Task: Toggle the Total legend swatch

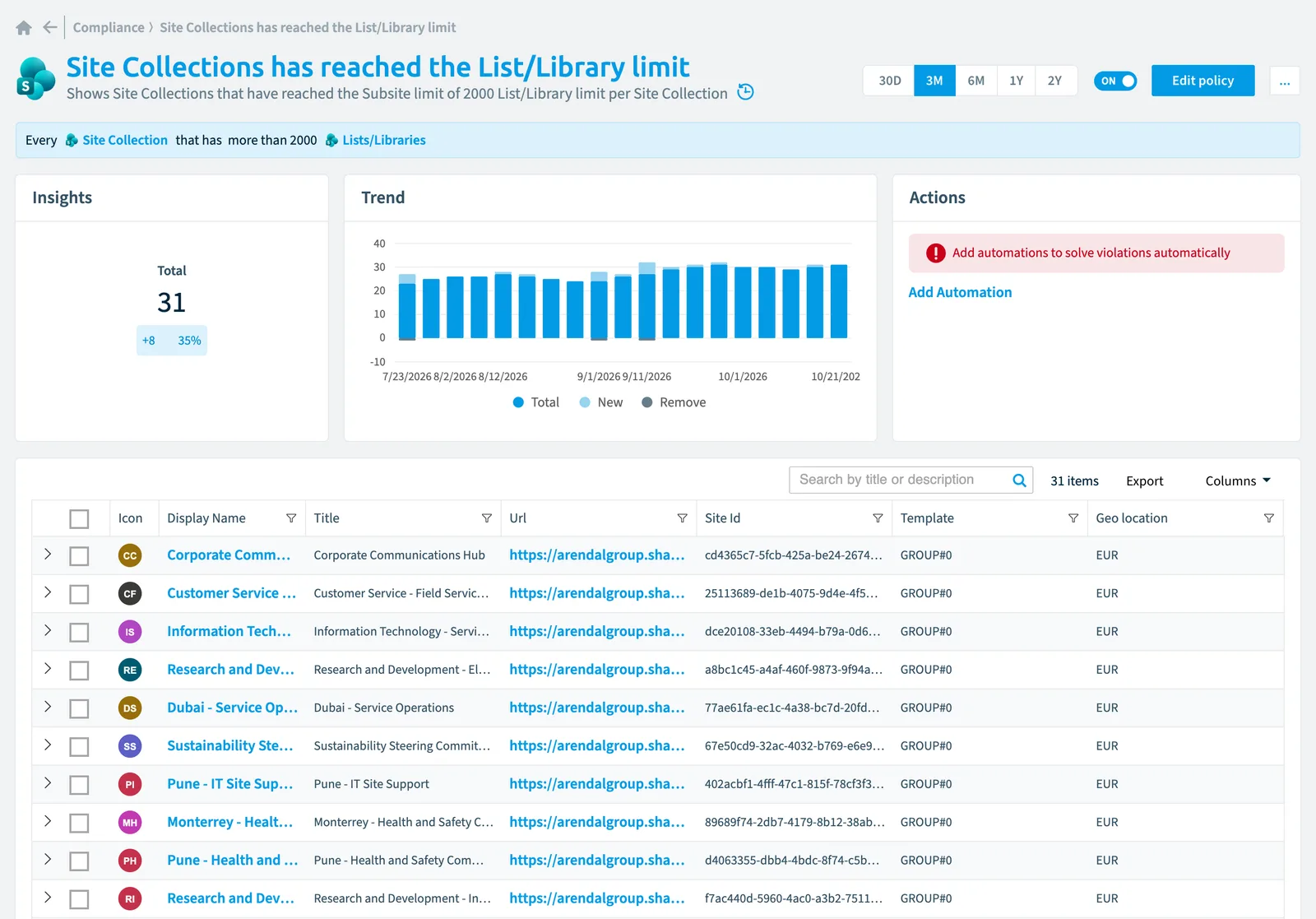Action: (518, 402)
